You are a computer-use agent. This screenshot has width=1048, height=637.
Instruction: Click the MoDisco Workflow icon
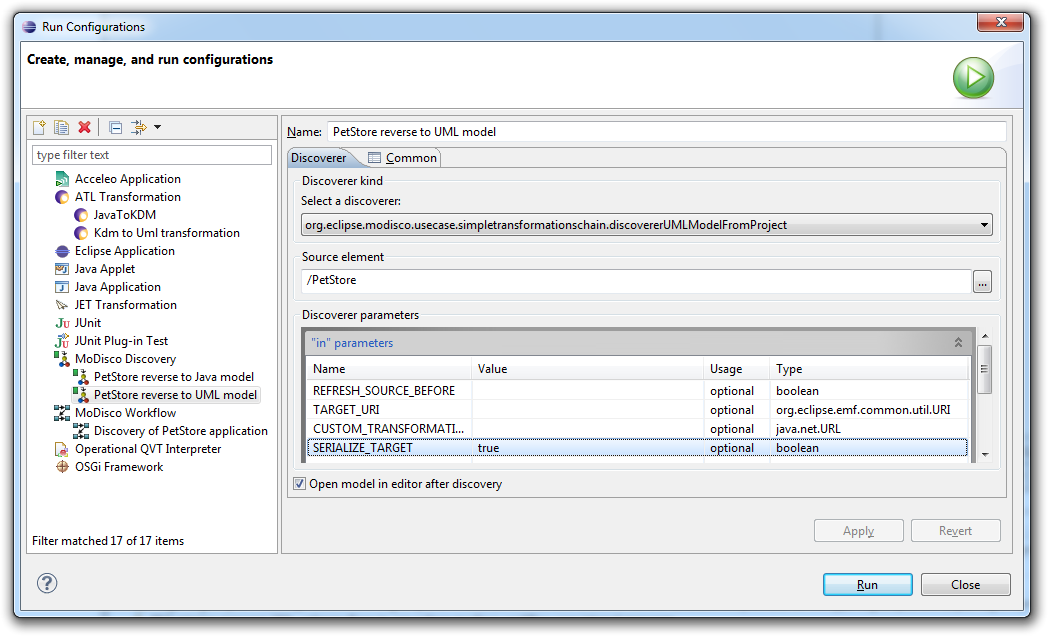click(x=62, y=413)
